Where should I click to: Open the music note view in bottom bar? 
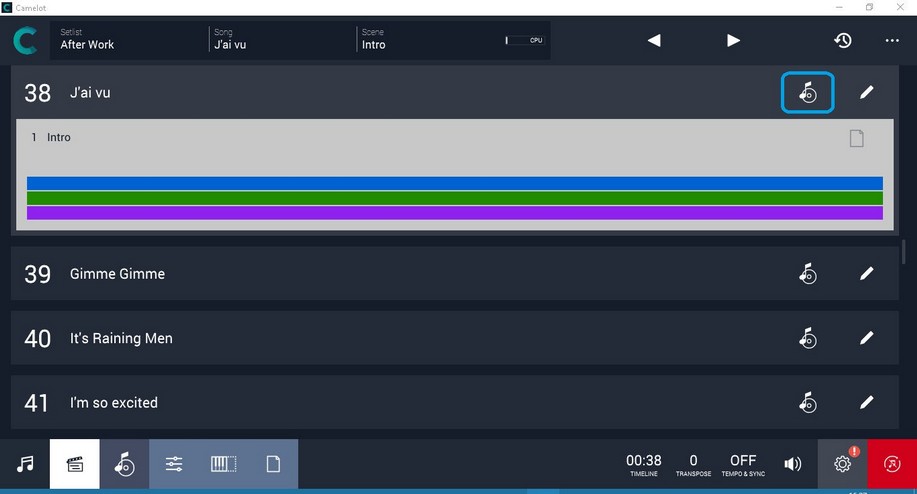tap(25, 464)
